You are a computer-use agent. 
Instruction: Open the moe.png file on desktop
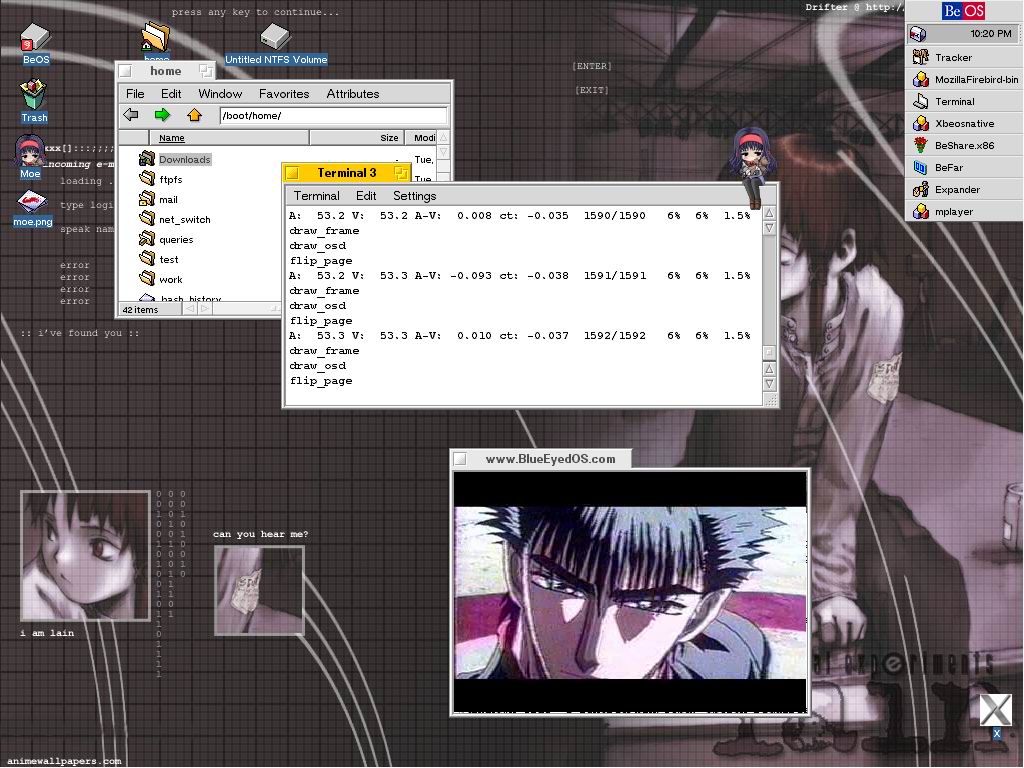tap(32, 203)
